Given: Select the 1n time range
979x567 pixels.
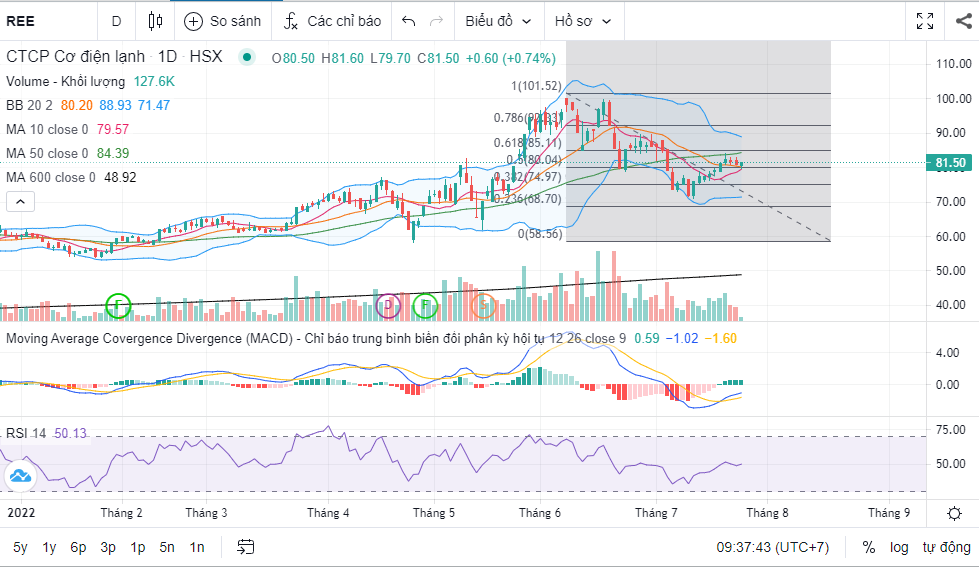Looking at the screenshot, I should point(197,547).
